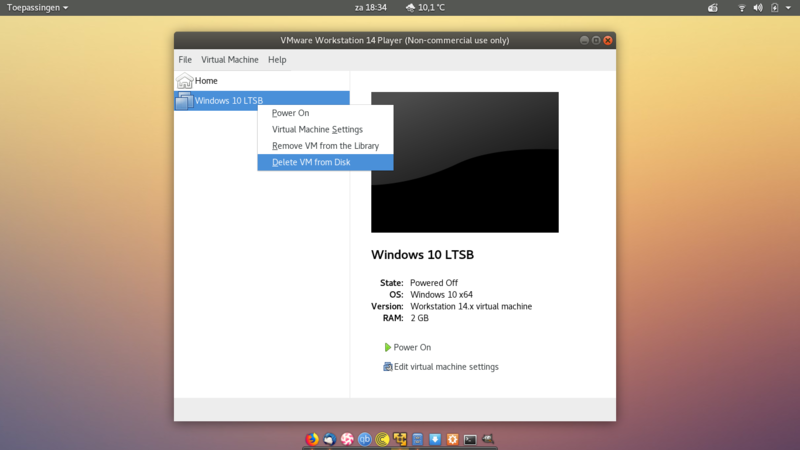Expand the system menu arrow in top bar

pos(788,8)
